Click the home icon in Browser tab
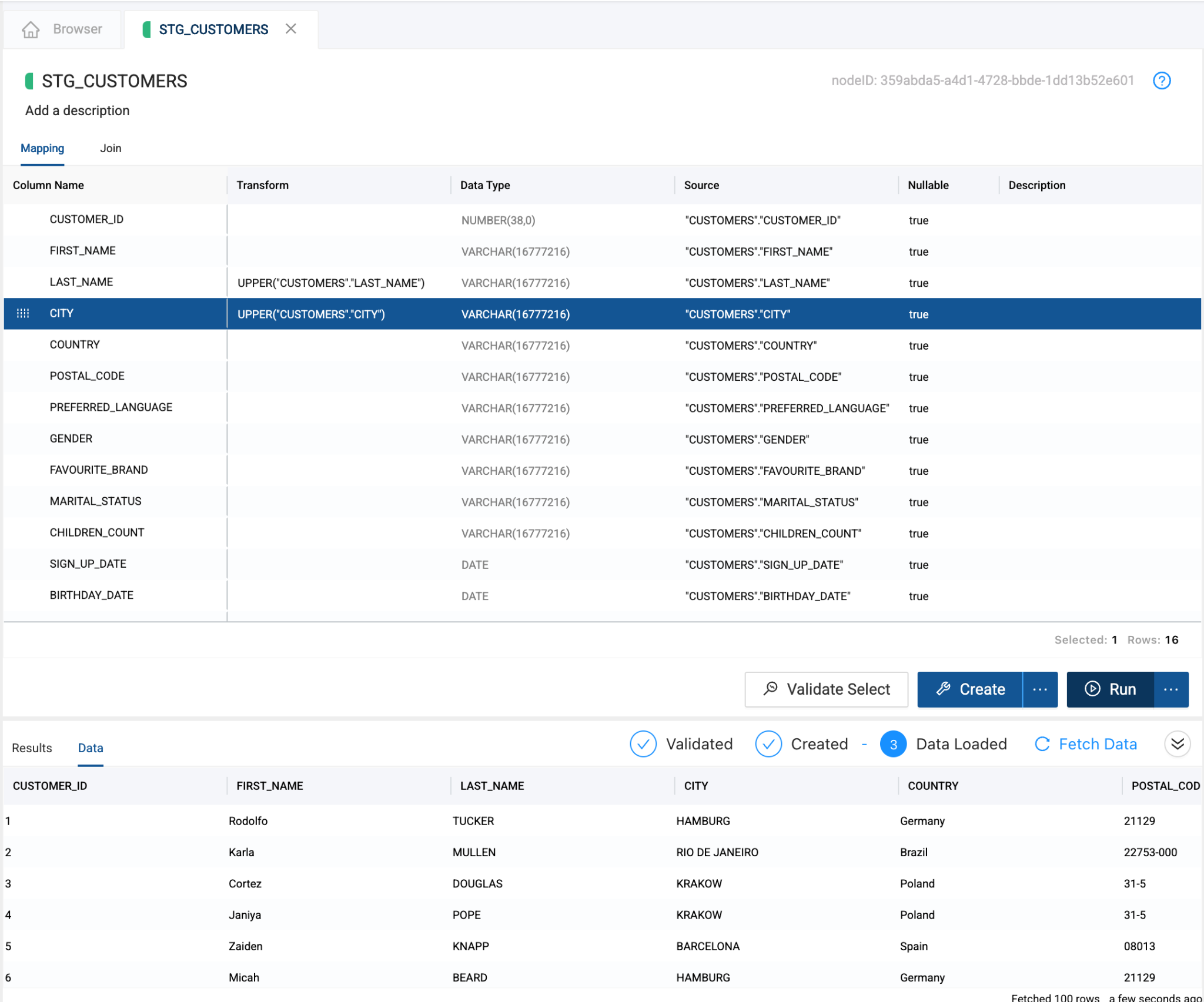Image resolution: width=1204 pixels, height=1002 pixels. (x=31, y=29)
